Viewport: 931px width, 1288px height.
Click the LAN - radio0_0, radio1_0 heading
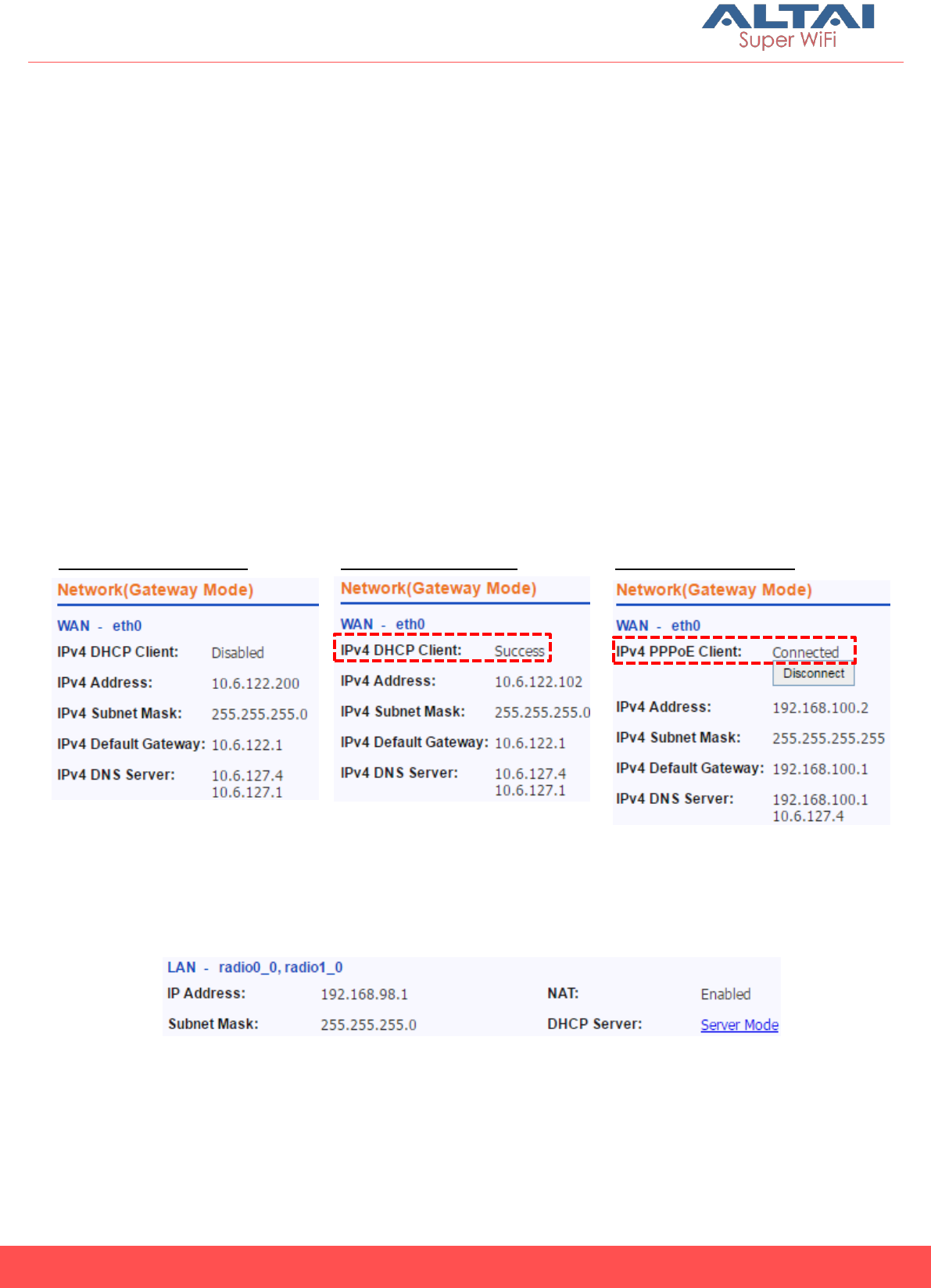click(x=255, y=967)
